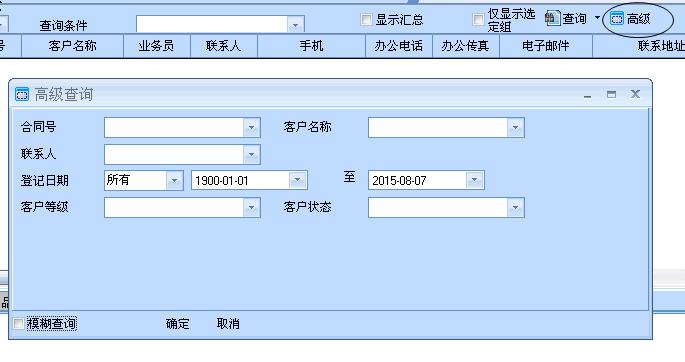Click the 办公传真 column header
The image size is (685, 362).
pos(465,46)
